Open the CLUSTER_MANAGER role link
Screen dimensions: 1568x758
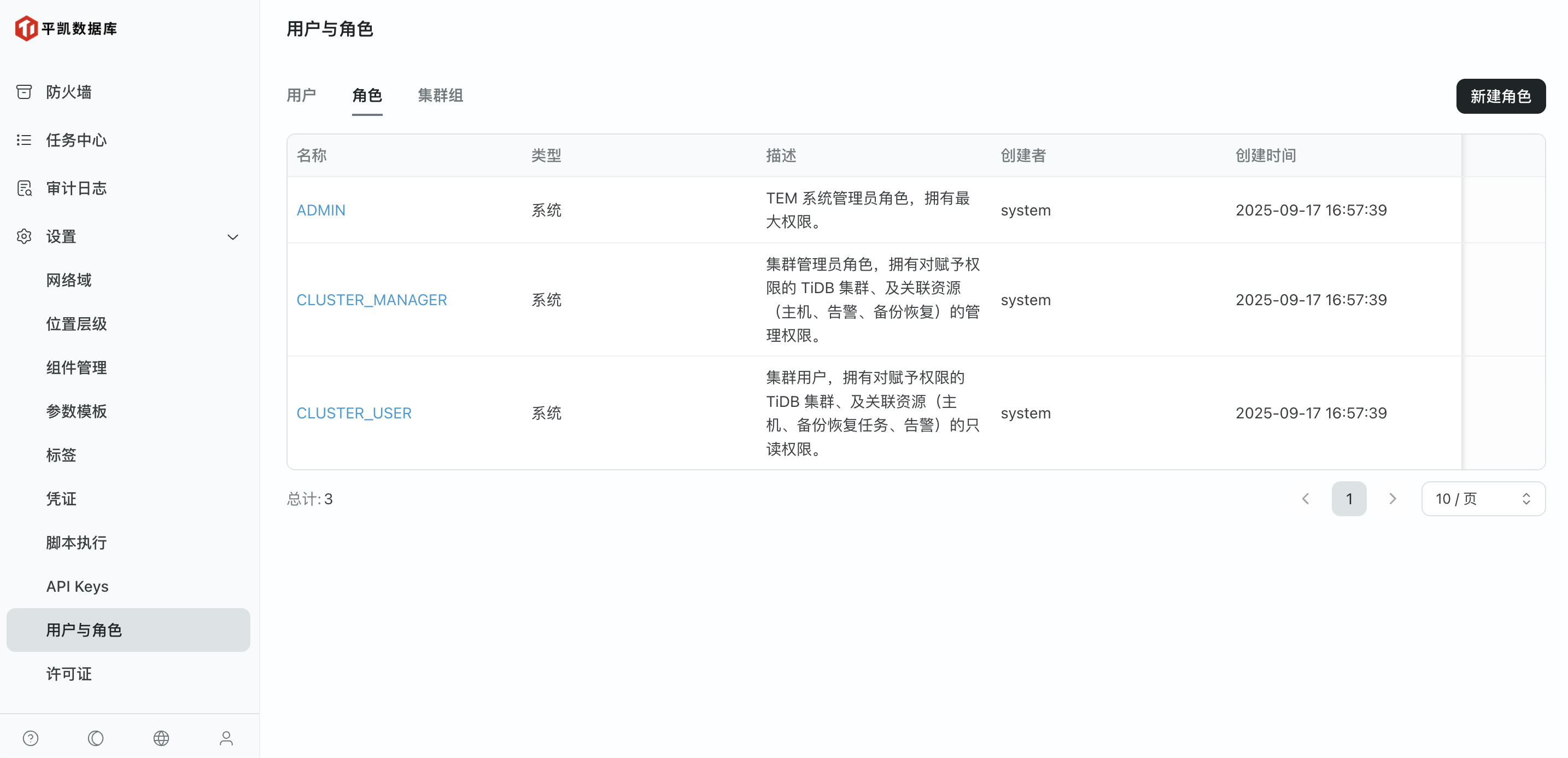click(x=371, y=300)
